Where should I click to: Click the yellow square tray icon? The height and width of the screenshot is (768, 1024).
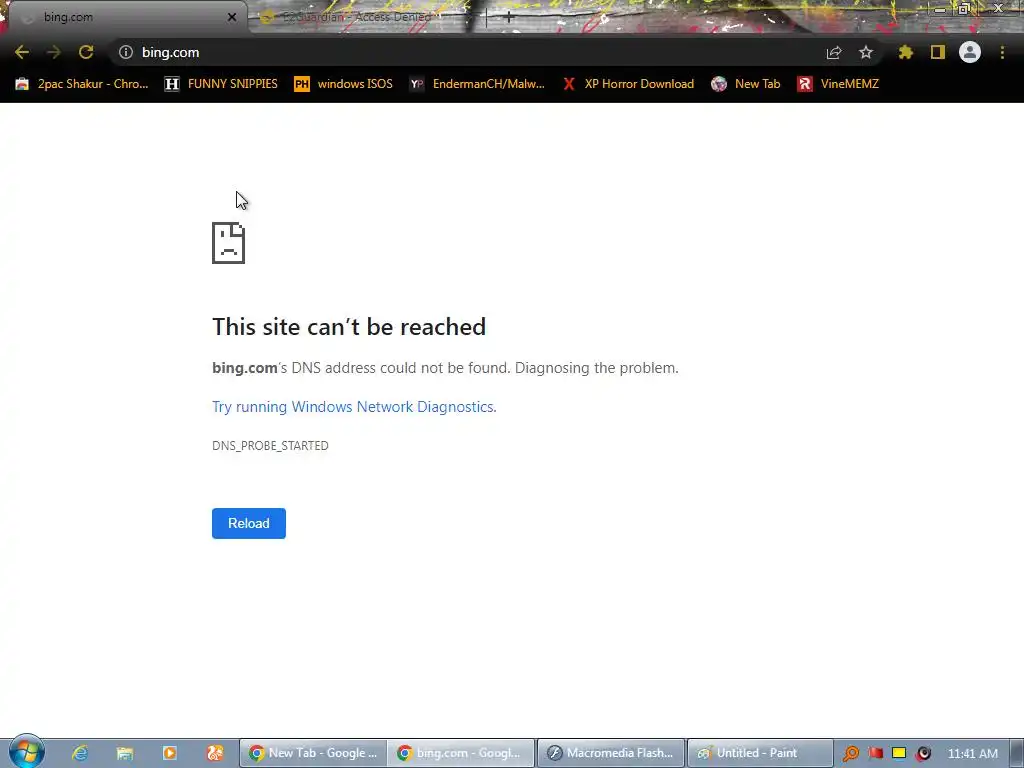click(899, 754)
